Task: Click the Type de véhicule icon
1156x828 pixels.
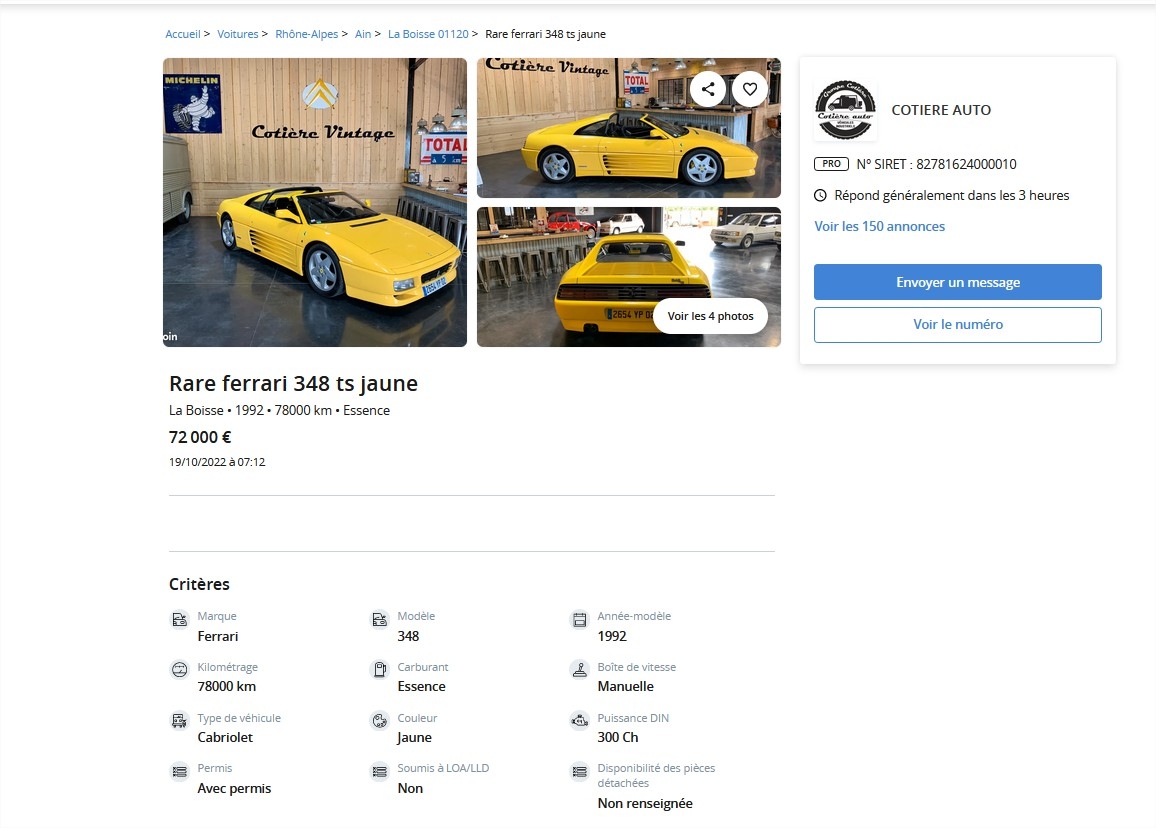Action: 179,720
